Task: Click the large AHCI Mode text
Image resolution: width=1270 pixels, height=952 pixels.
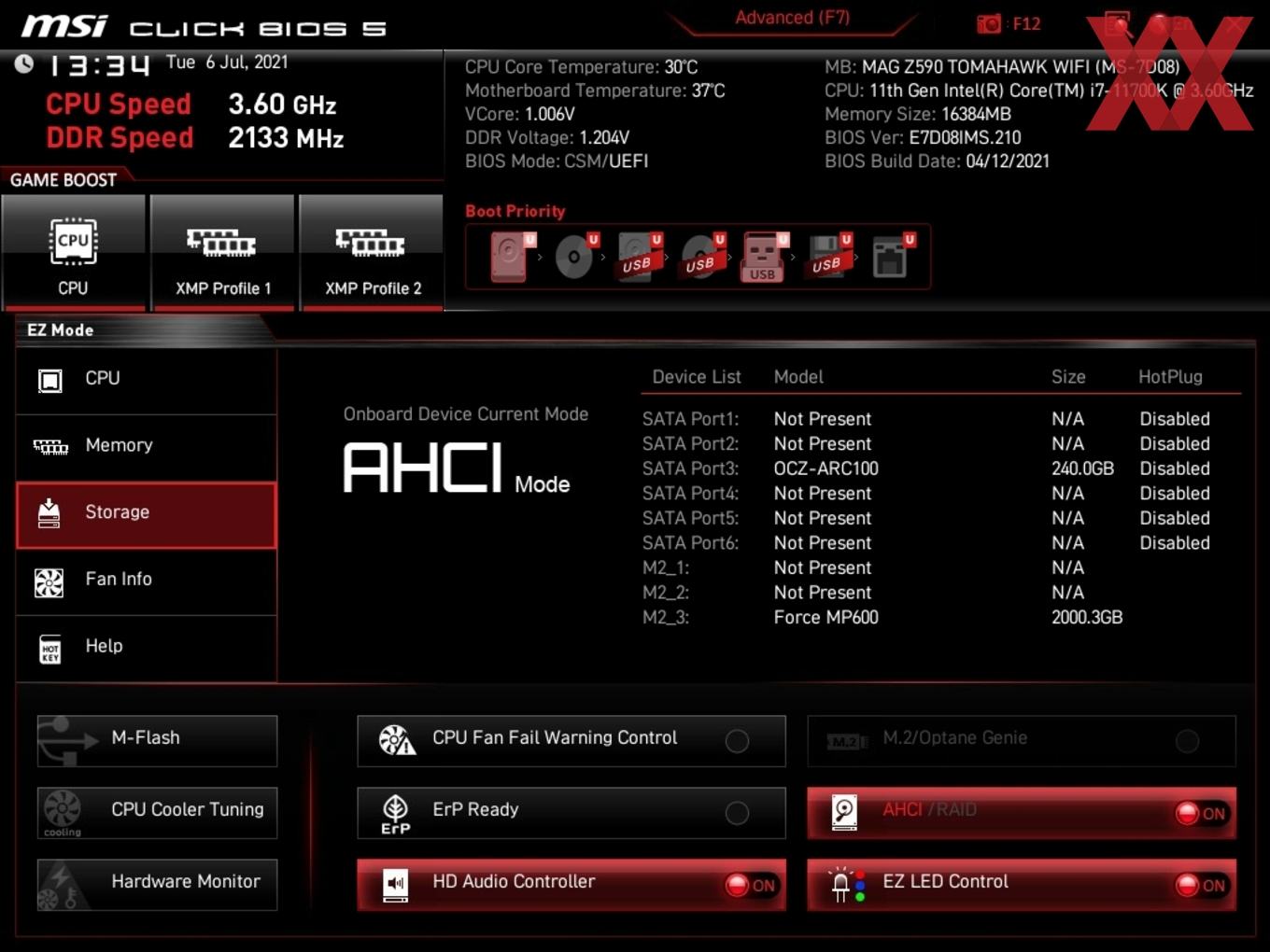Action: coord(456,469)
